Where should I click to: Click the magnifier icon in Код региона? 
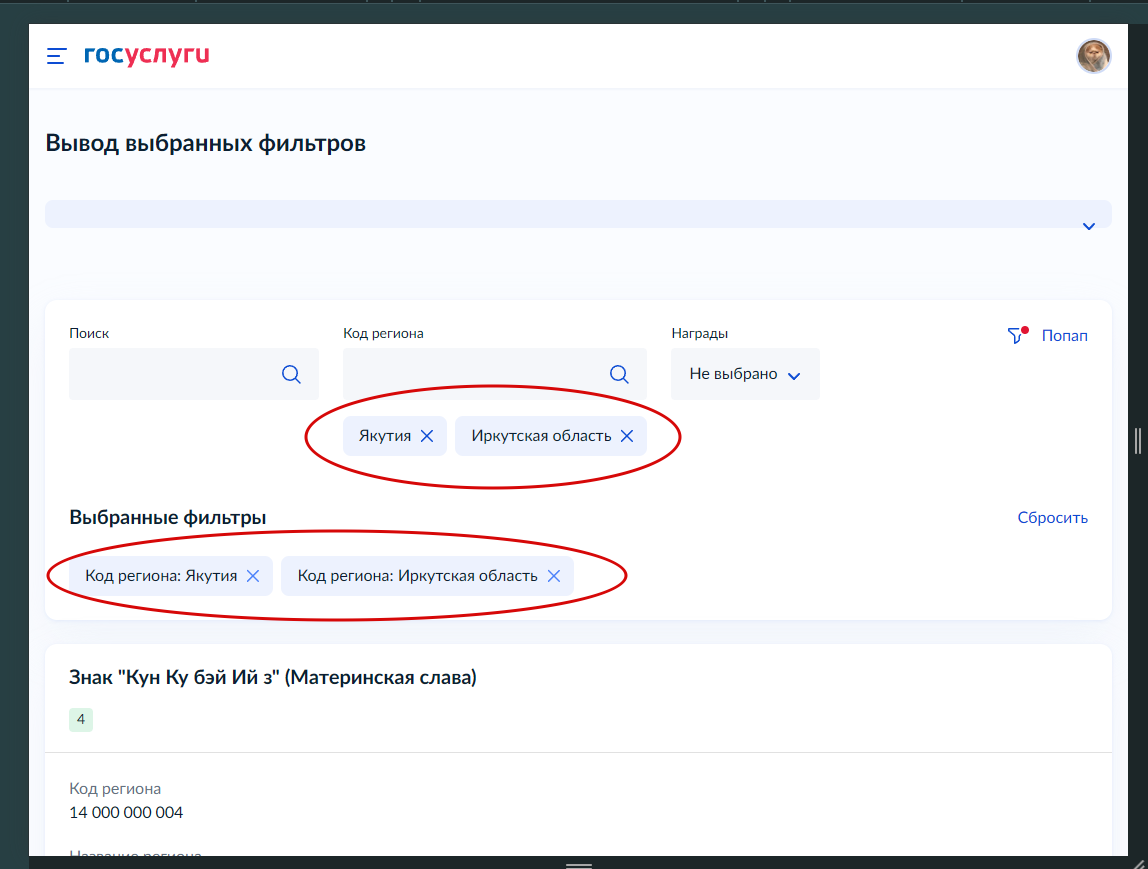pyautogui.click(x=619, y=374)
